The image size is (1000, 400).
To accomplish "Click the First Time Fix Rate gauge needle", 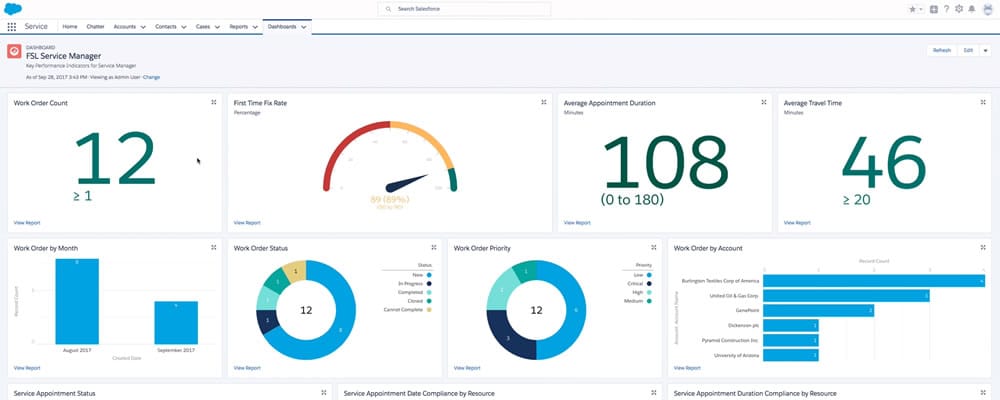I will tap(408, 183).
